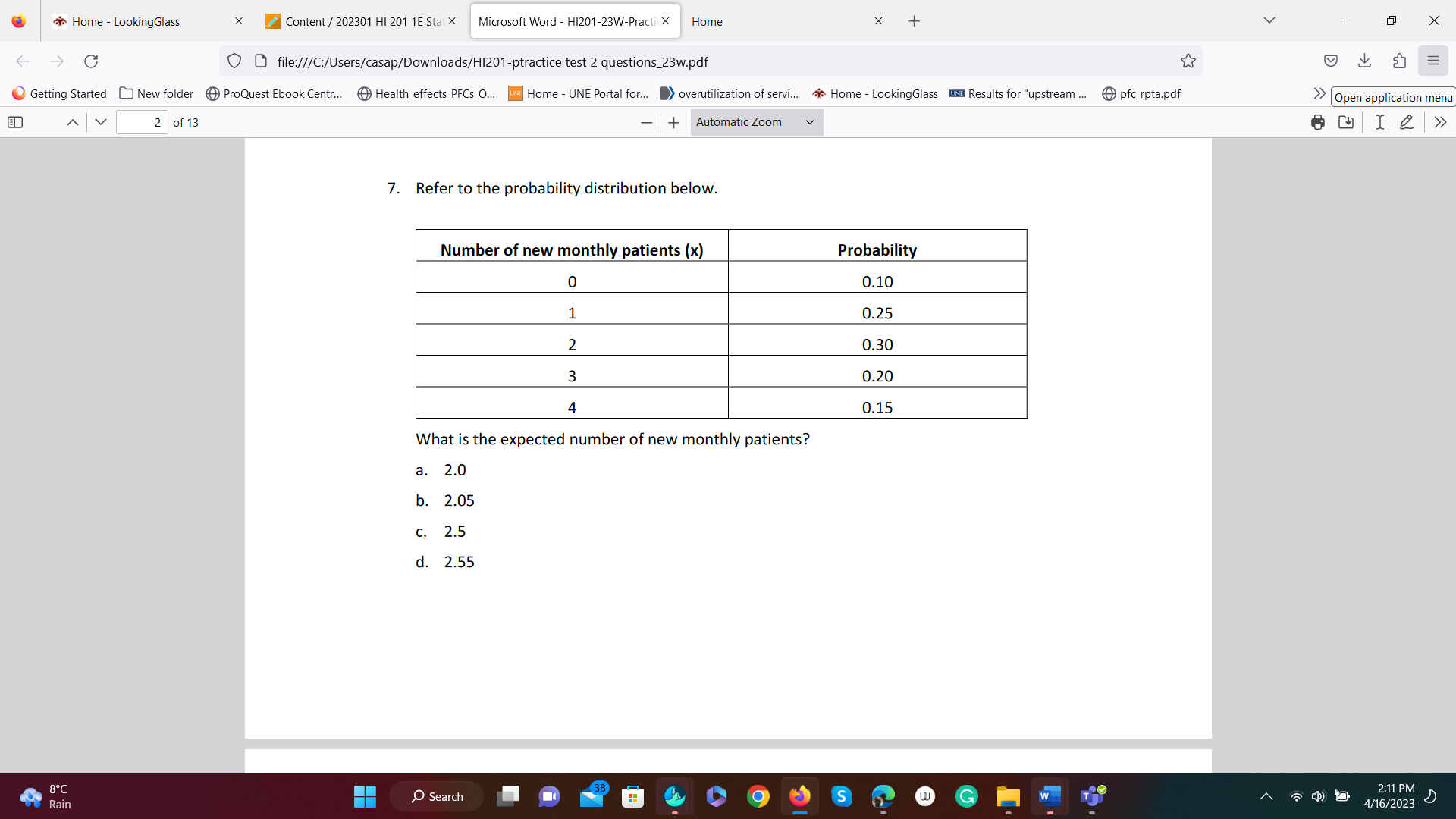
Task: Bookmark this page with star icon
Action: pos(1188,61)
